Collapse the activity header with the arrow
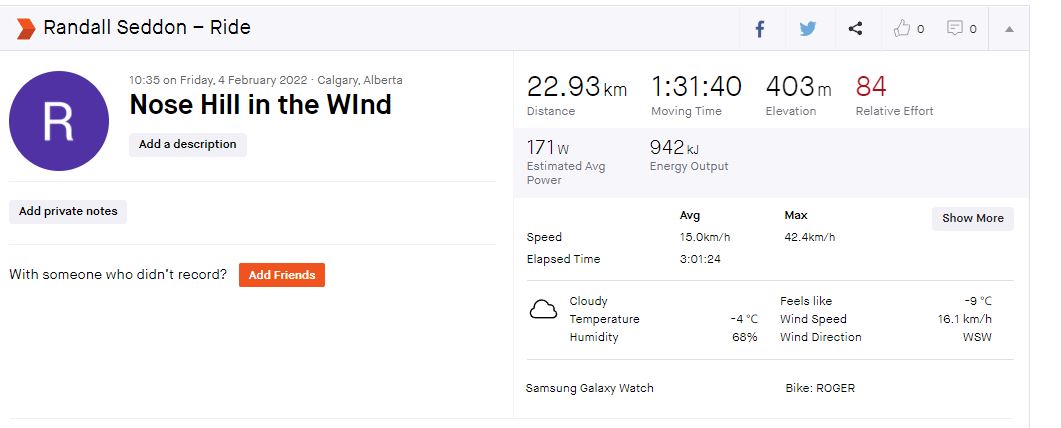 pos(1009,29)
